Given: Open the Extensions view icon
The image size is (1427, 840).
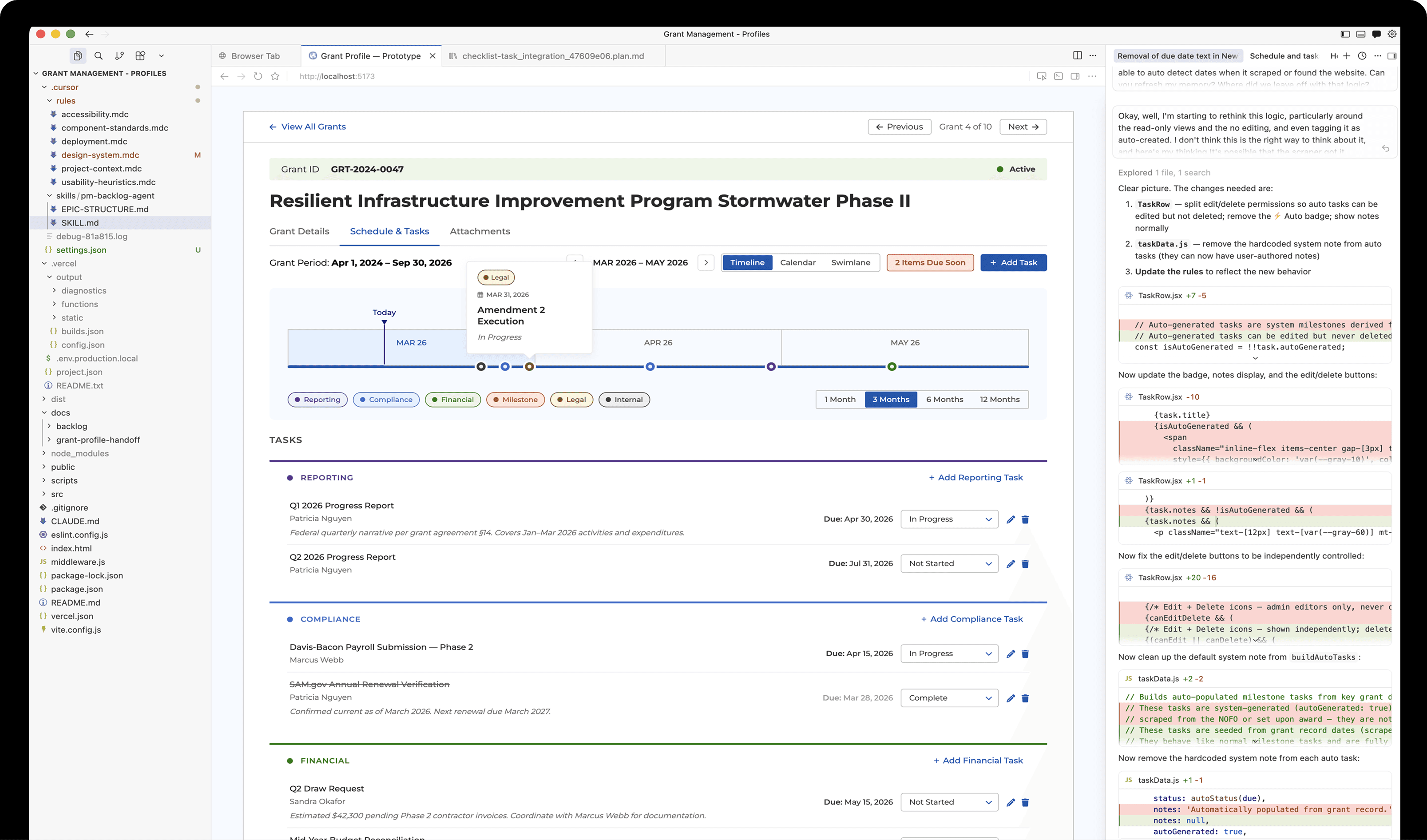Looking at the screenshot, I should 140,55.
